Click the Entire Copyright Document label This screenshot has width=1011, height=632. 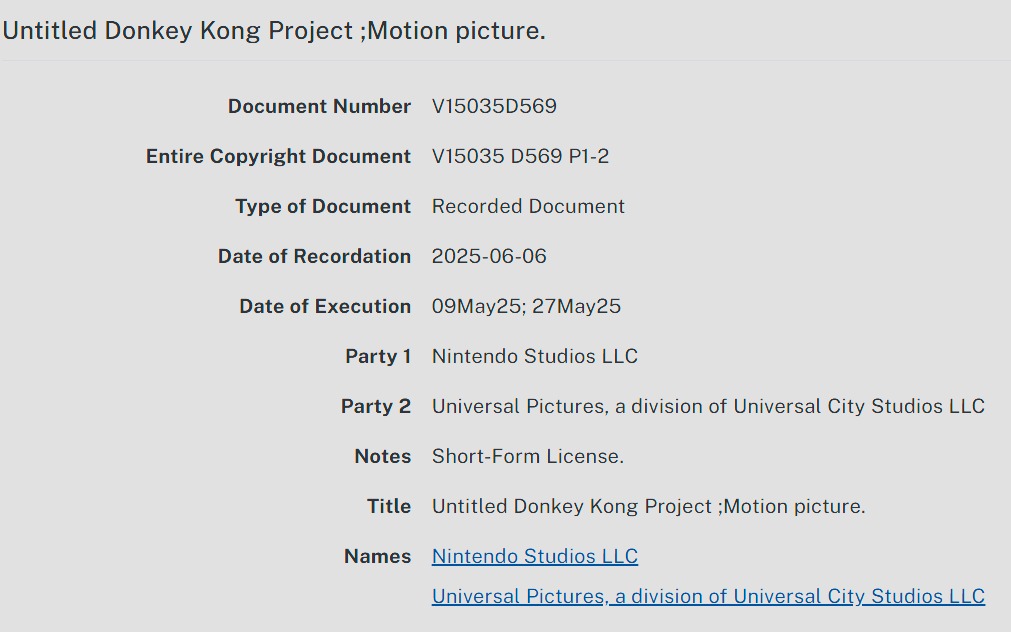click(278, 156)
